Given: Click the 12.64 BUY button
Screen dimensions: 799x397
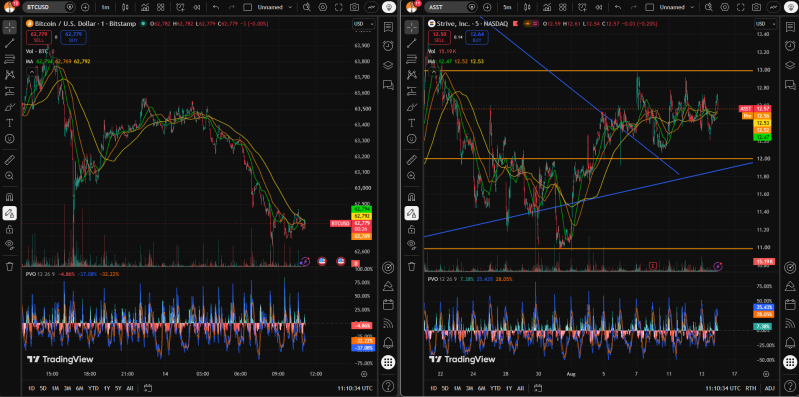Looking at the screenshot, I should click(x=476, y=37).
